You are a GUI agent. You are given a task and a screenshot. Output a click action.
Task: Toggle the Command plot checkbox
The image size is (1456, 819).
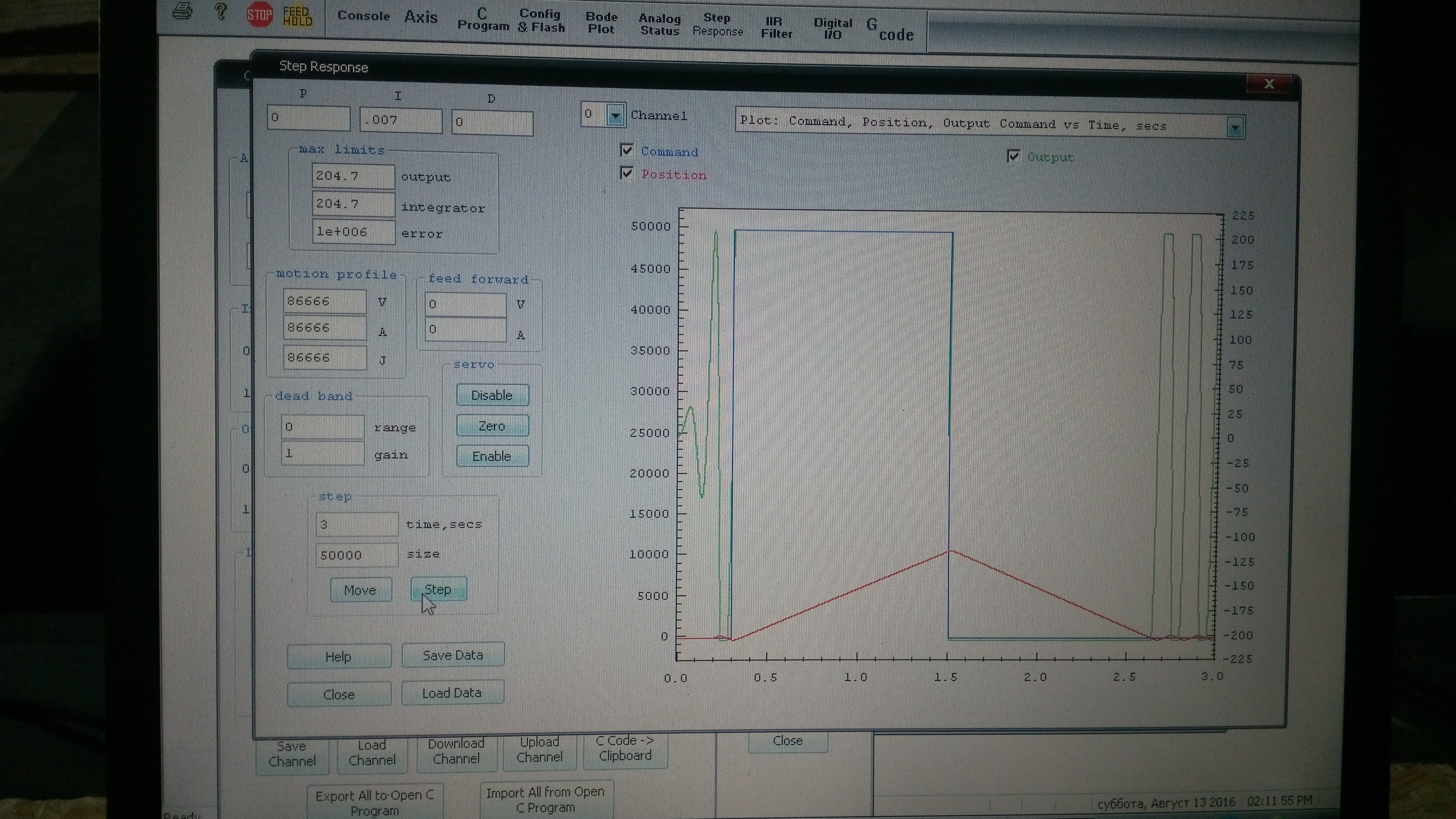[x=627, y=150]
